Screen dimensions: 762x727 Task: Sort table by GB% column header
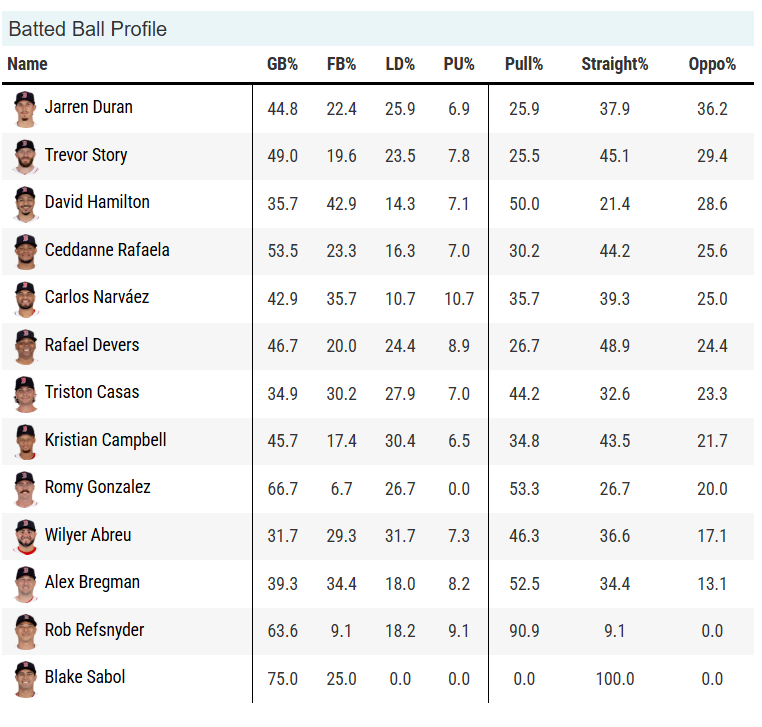282,64
